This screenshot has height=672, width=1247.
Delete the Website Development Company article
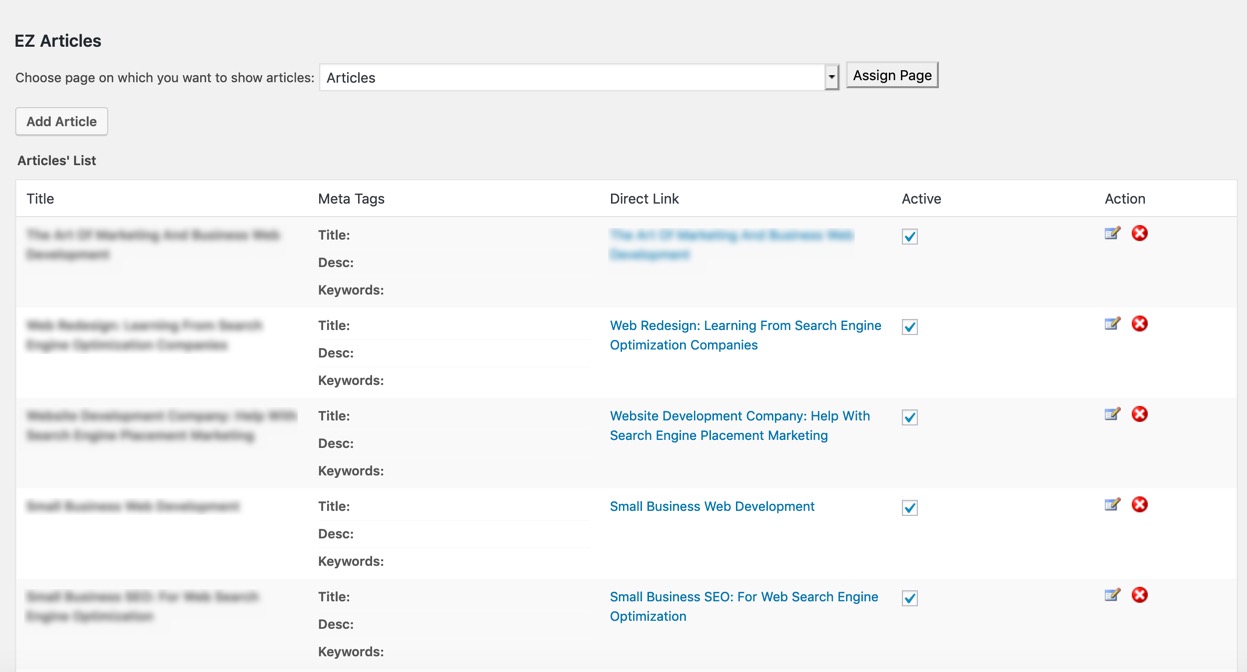[1139, 414]
